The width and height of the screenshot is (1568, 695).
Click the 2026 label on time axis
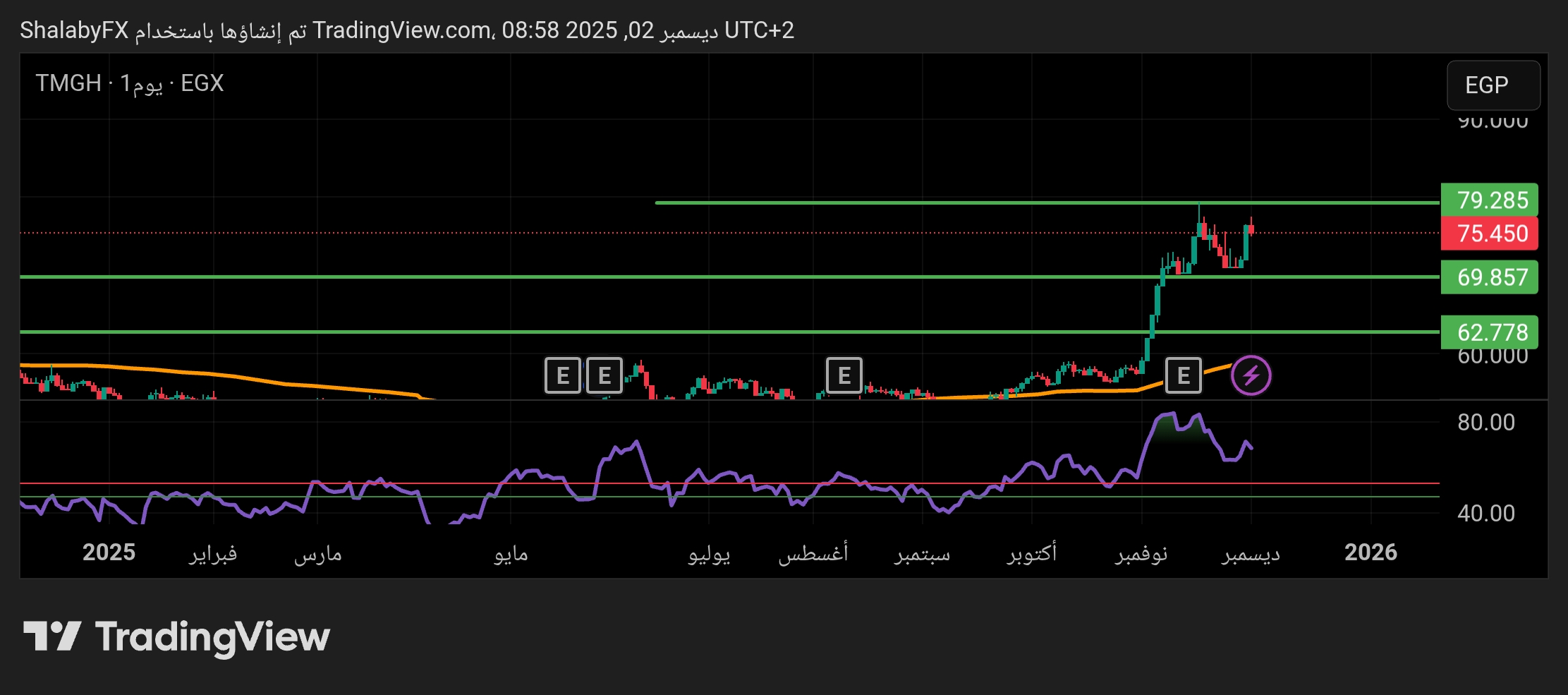click(x=1370, y=552)
